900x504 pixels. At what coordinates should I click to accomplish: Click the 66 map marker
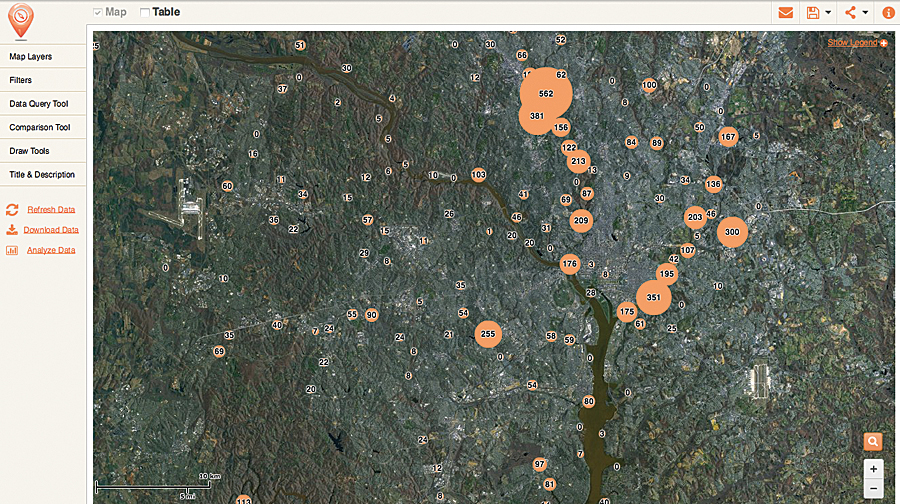[x=521, y=55]
